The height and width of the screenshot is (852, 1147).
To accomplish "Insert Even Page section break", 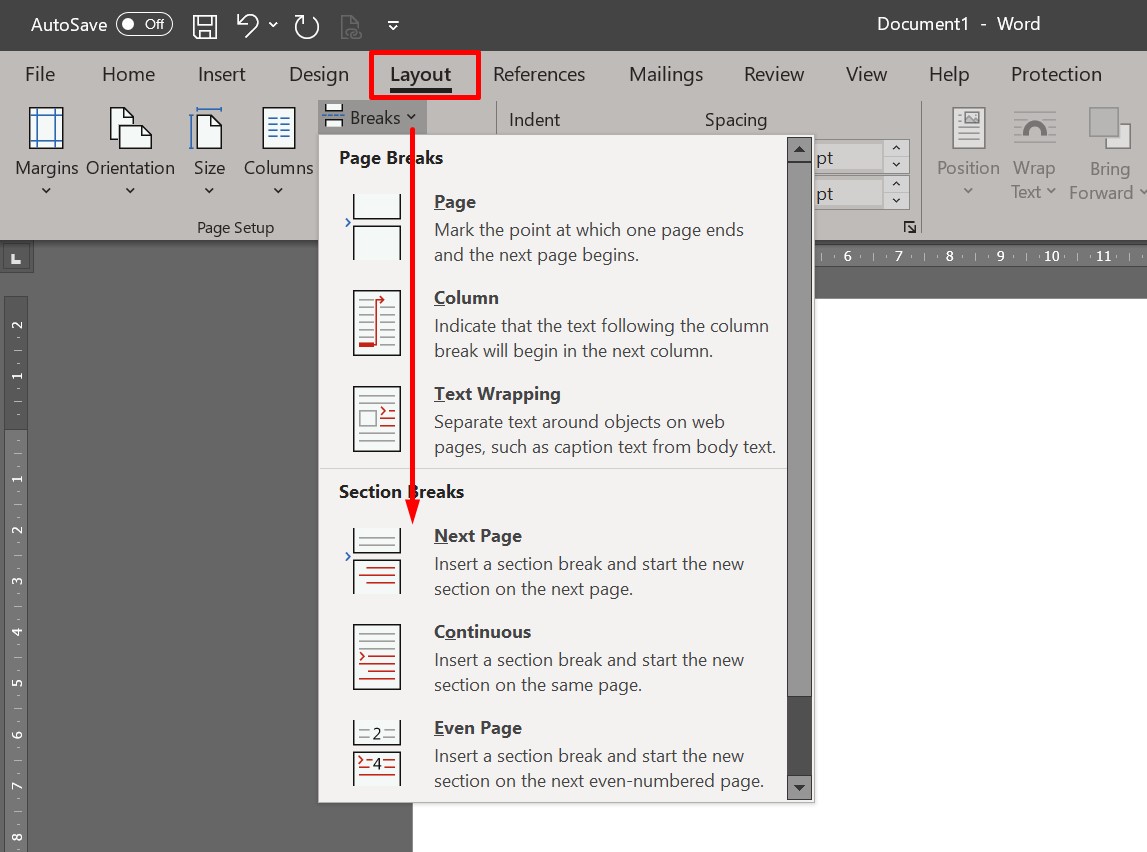I will point(553,753).
